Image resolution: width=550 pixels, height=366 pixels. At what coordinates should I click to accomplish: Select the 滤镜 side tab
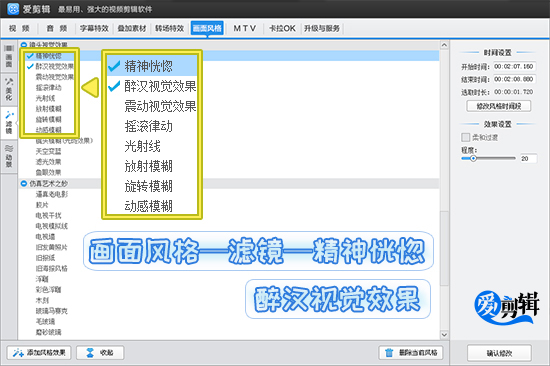coord(9,123)
